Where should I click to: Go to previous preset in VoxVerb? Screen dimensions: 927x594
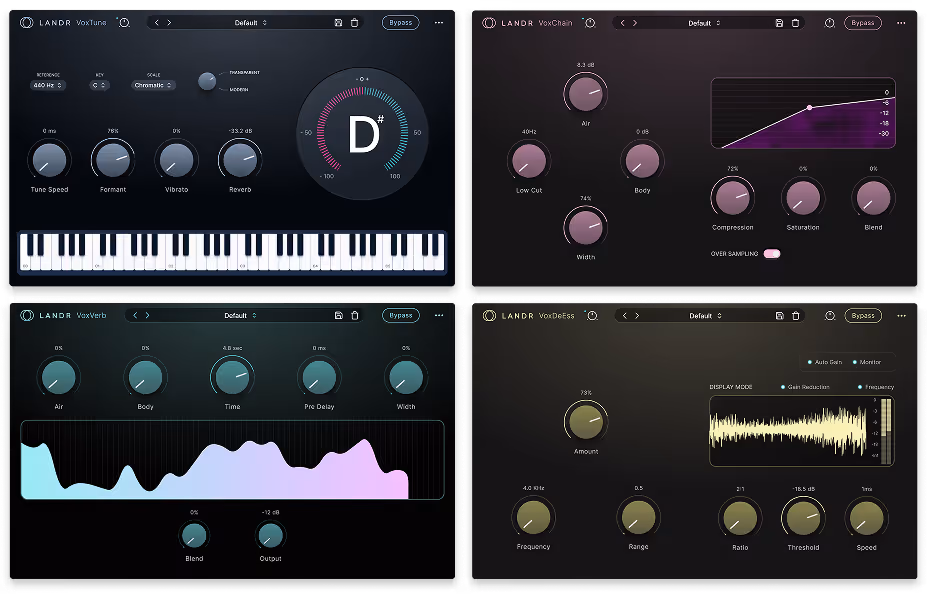point(135,315)
